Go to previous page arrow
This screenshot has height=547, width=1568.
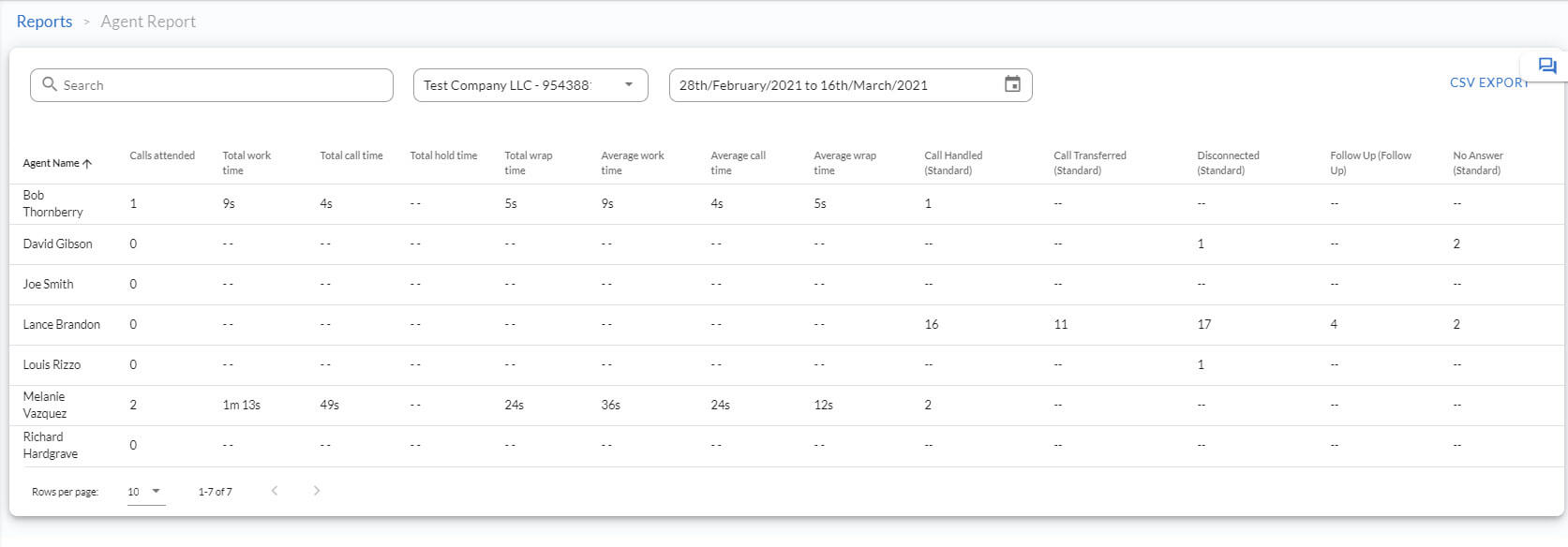275,491
